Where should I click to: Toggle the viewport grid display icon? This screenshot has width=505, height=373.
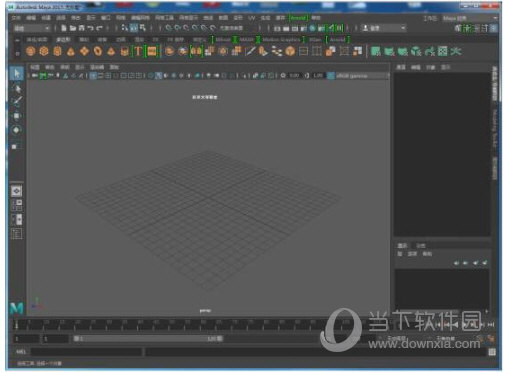93,76
